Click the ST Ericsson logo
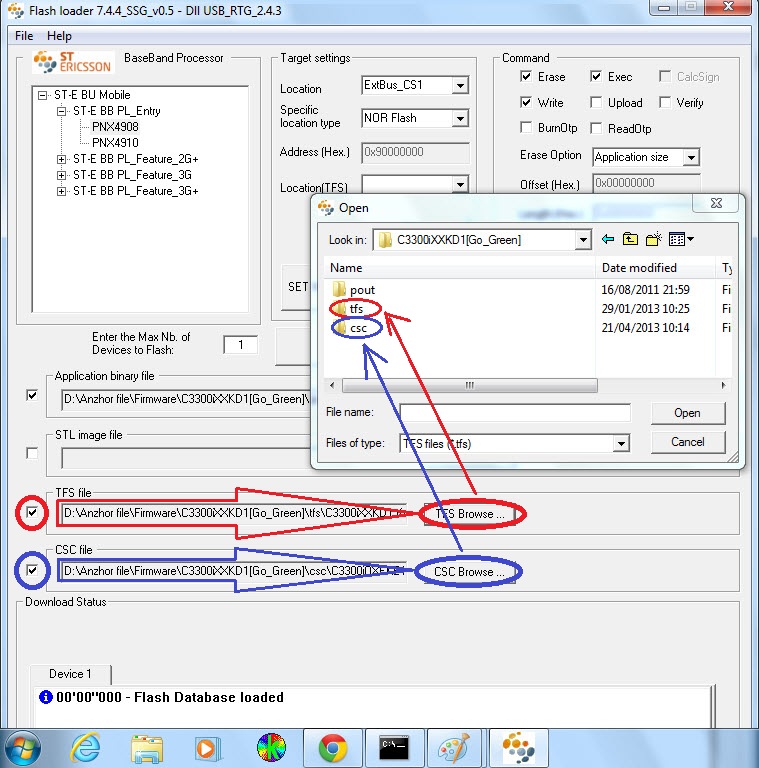 [x=73, y=62]
